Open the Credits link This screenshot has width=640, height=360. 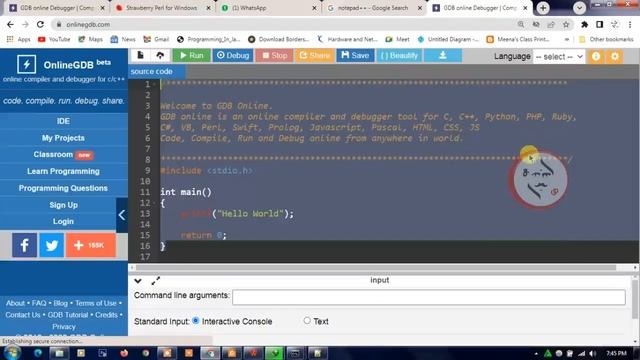106,315
